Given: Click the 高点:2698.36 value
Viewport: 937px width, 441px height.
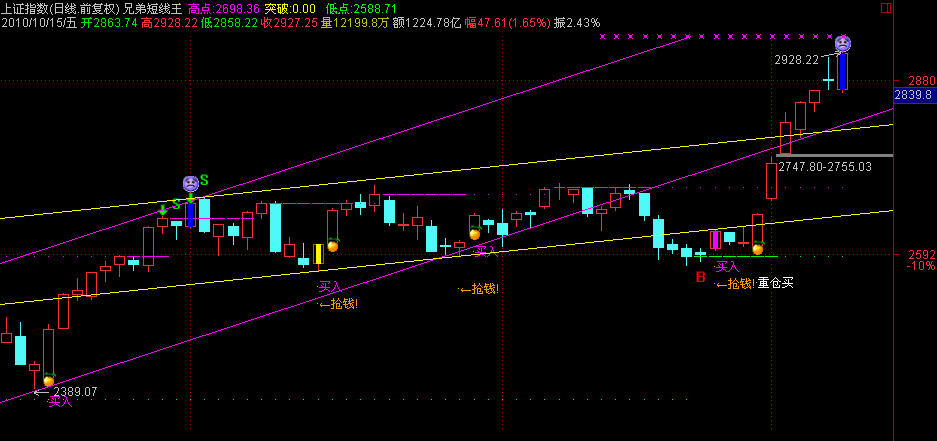Looking at the screenshot, I should 223,9.
